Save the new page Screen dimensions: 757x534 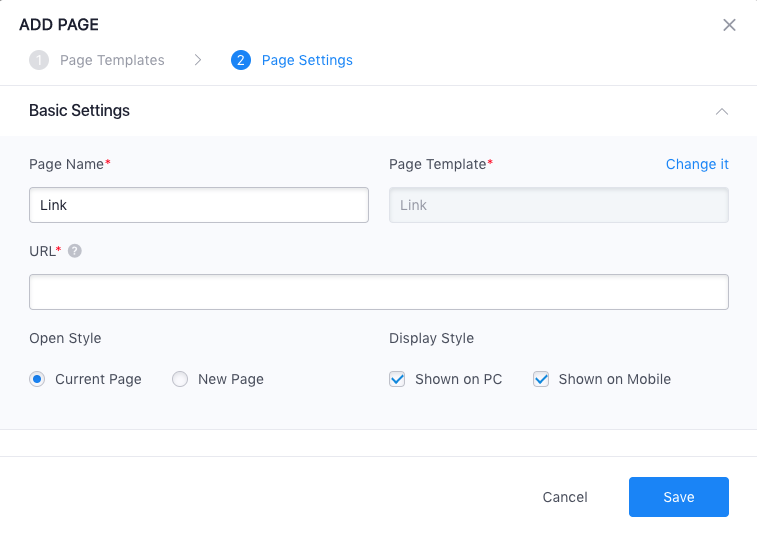click(x=679, y=497)
